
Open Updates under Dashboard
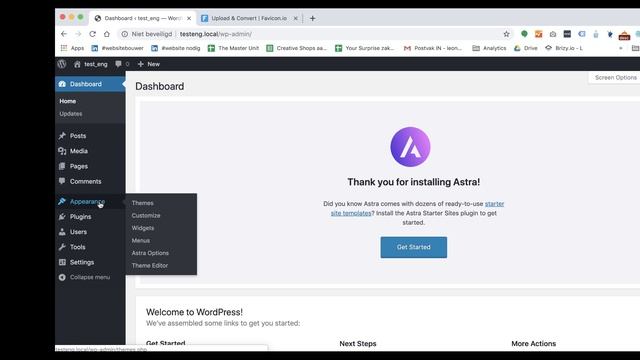point(71,114)
